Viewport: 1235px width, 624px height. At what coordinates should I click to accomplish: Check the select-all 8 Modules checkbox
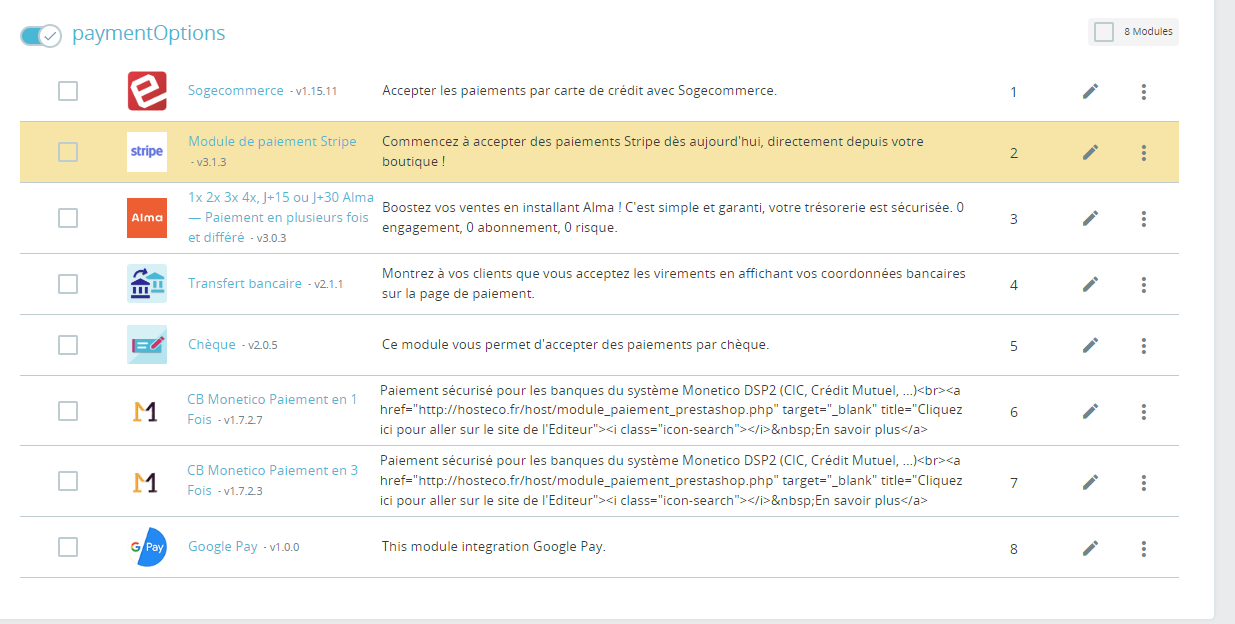click(1104, 32)
